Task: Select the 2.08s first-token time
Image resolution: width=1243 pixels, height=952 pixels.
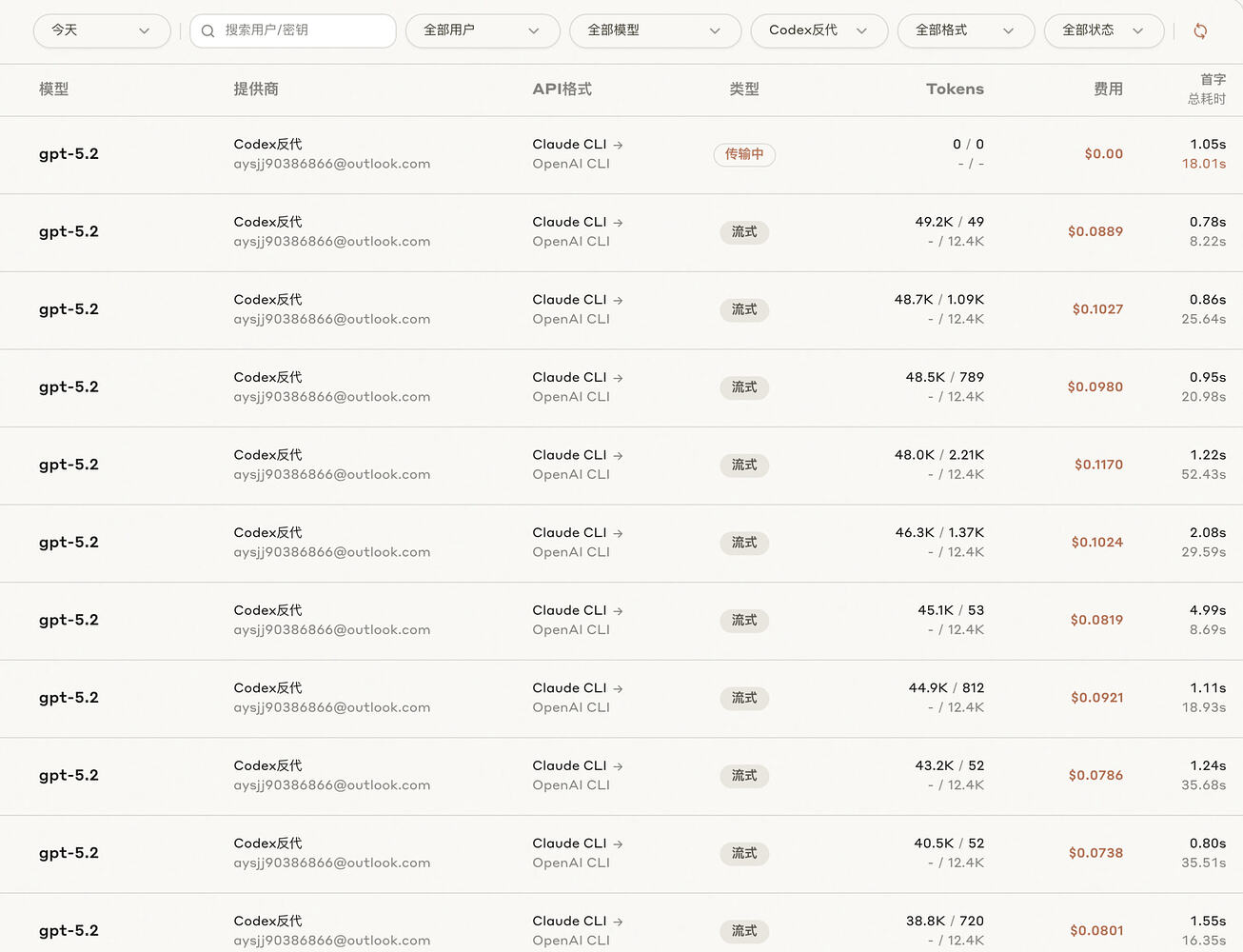Action: click(x=1208, y=533)
